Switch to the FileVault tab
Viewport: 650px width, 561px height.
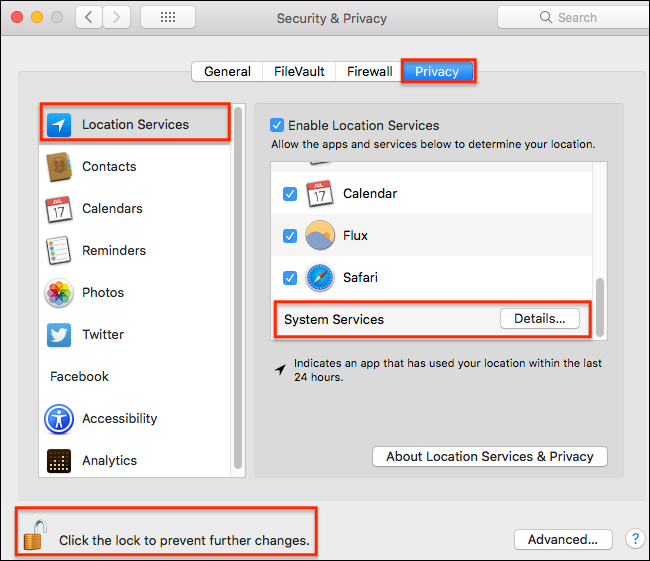[x=300, y=71]
